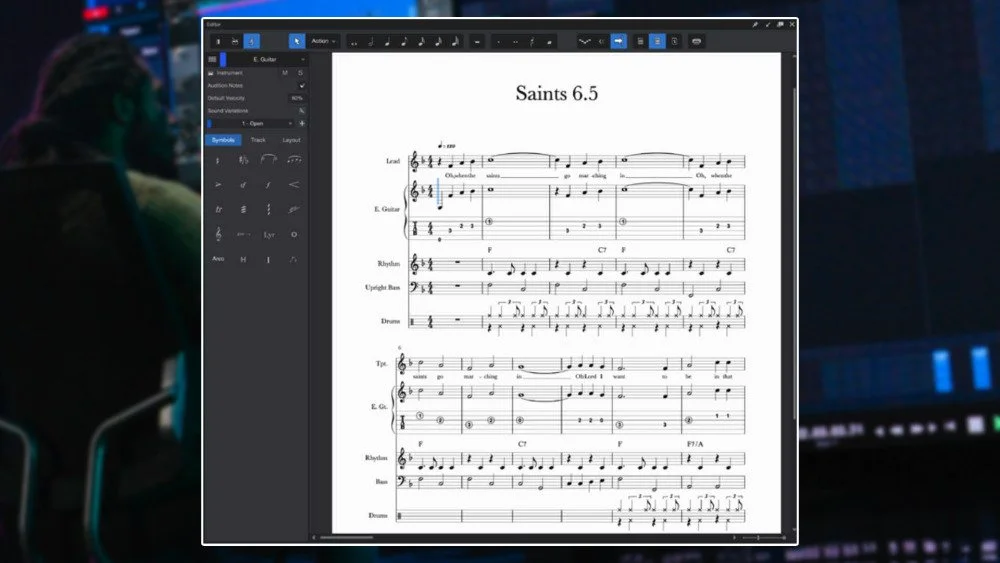The width and height of the screenshot is (1000, 563).
Task: Click the 'Drums' label in first system
Action: pos(390,321)
